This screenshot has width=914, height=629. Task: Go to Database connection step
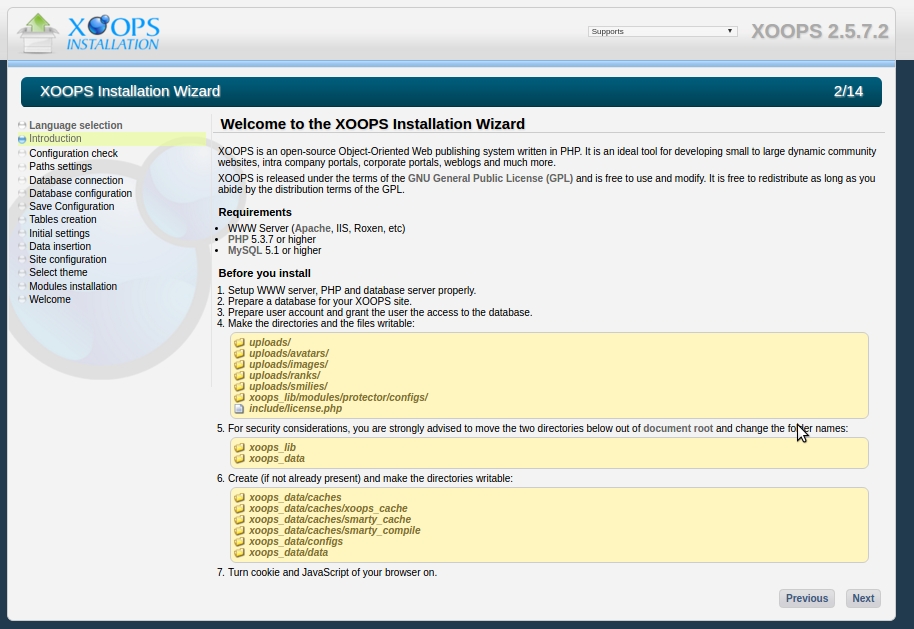tap(76, 180)
